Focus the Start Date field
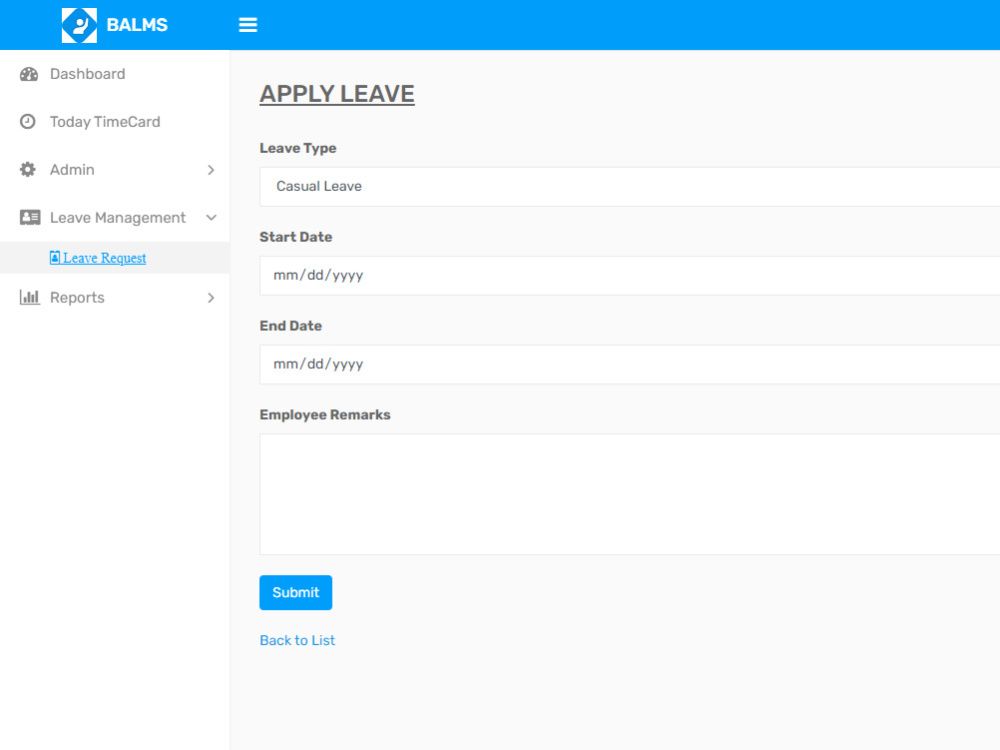1000x750 pixels. tap(629, 276)
